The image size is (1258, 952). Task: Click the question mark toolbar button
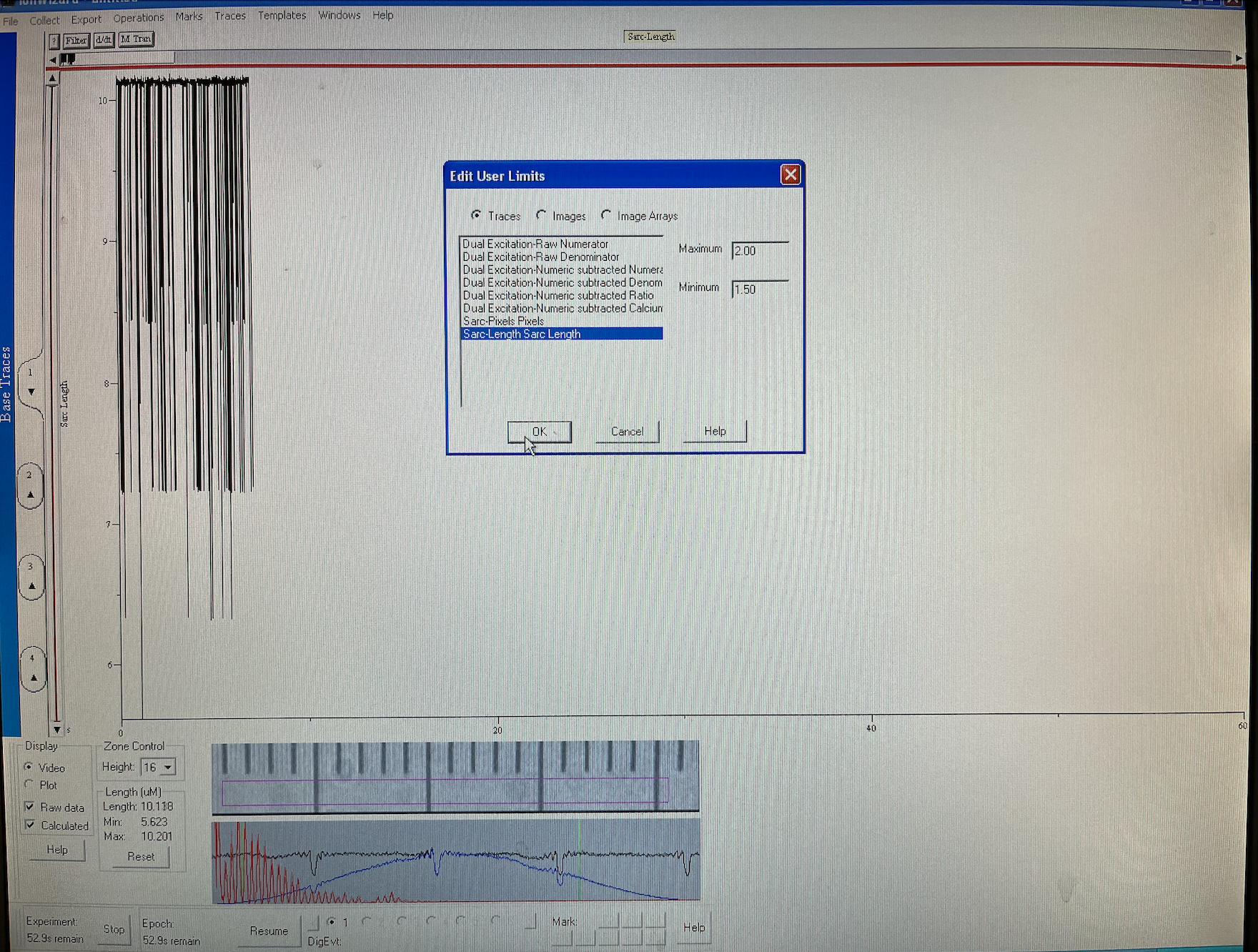[x=54, y=41]
